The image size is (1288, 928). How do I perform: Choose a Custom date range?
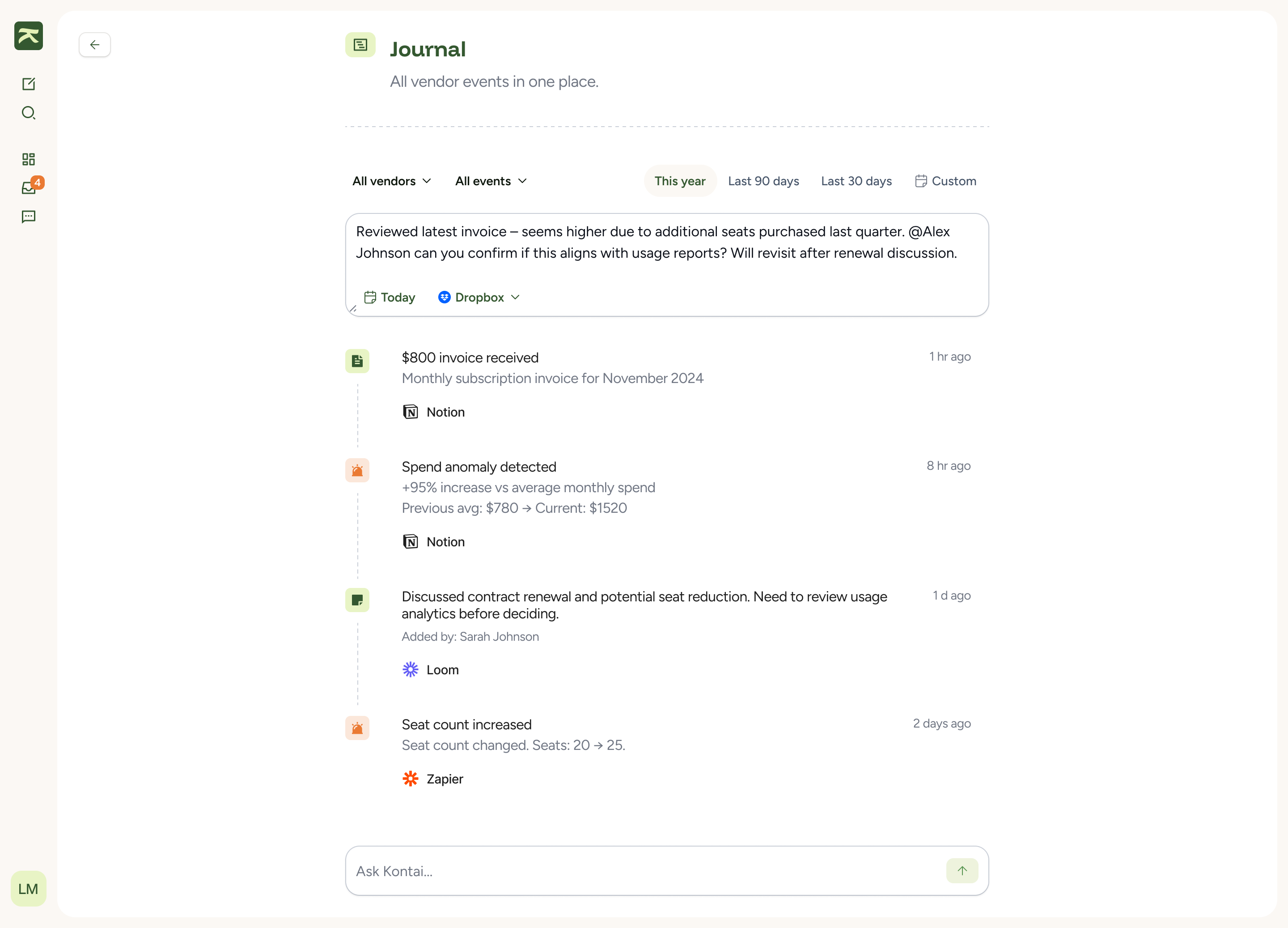click(x=945, y=181)
